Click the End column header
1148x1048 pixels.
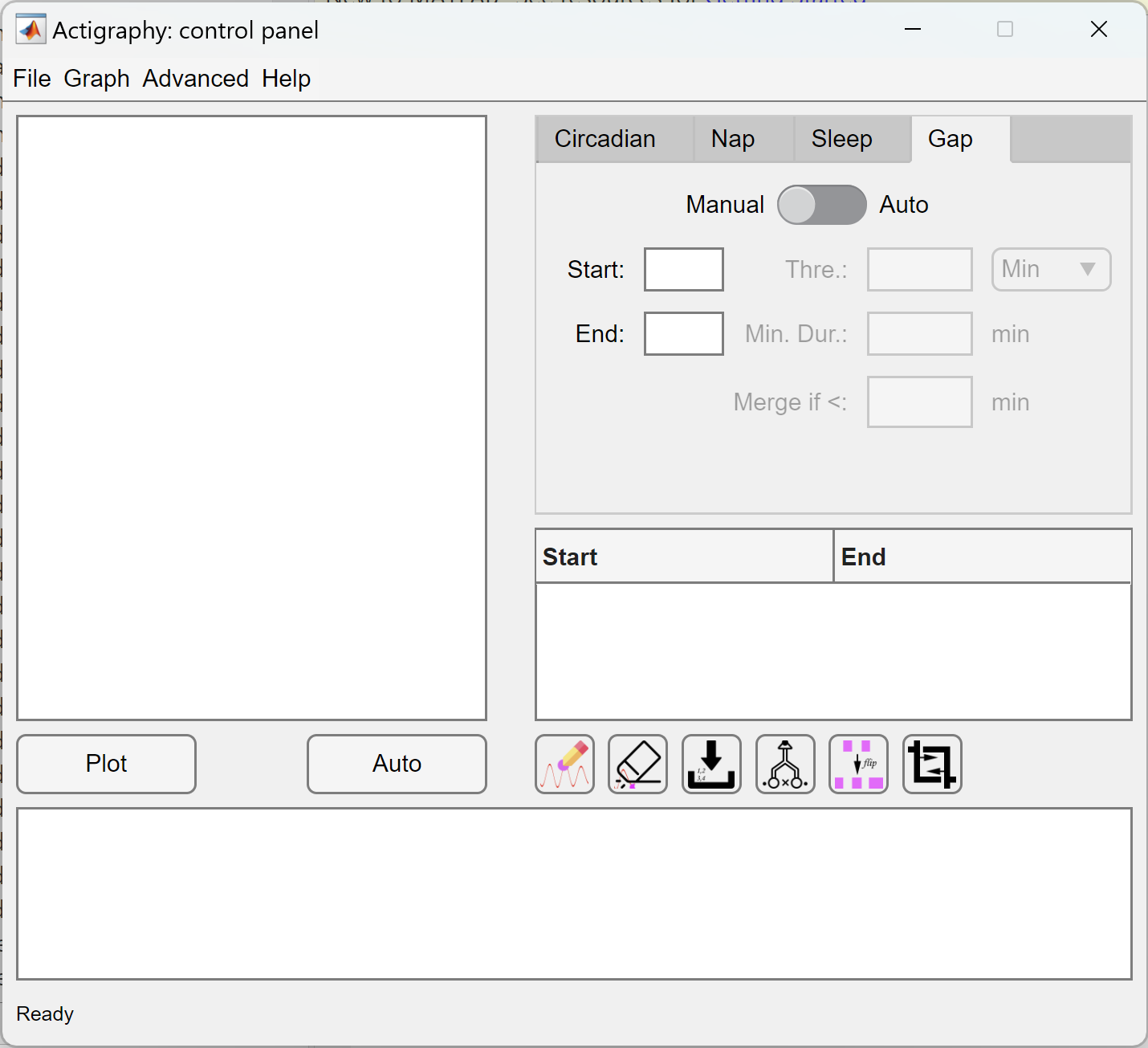point(983,557)
